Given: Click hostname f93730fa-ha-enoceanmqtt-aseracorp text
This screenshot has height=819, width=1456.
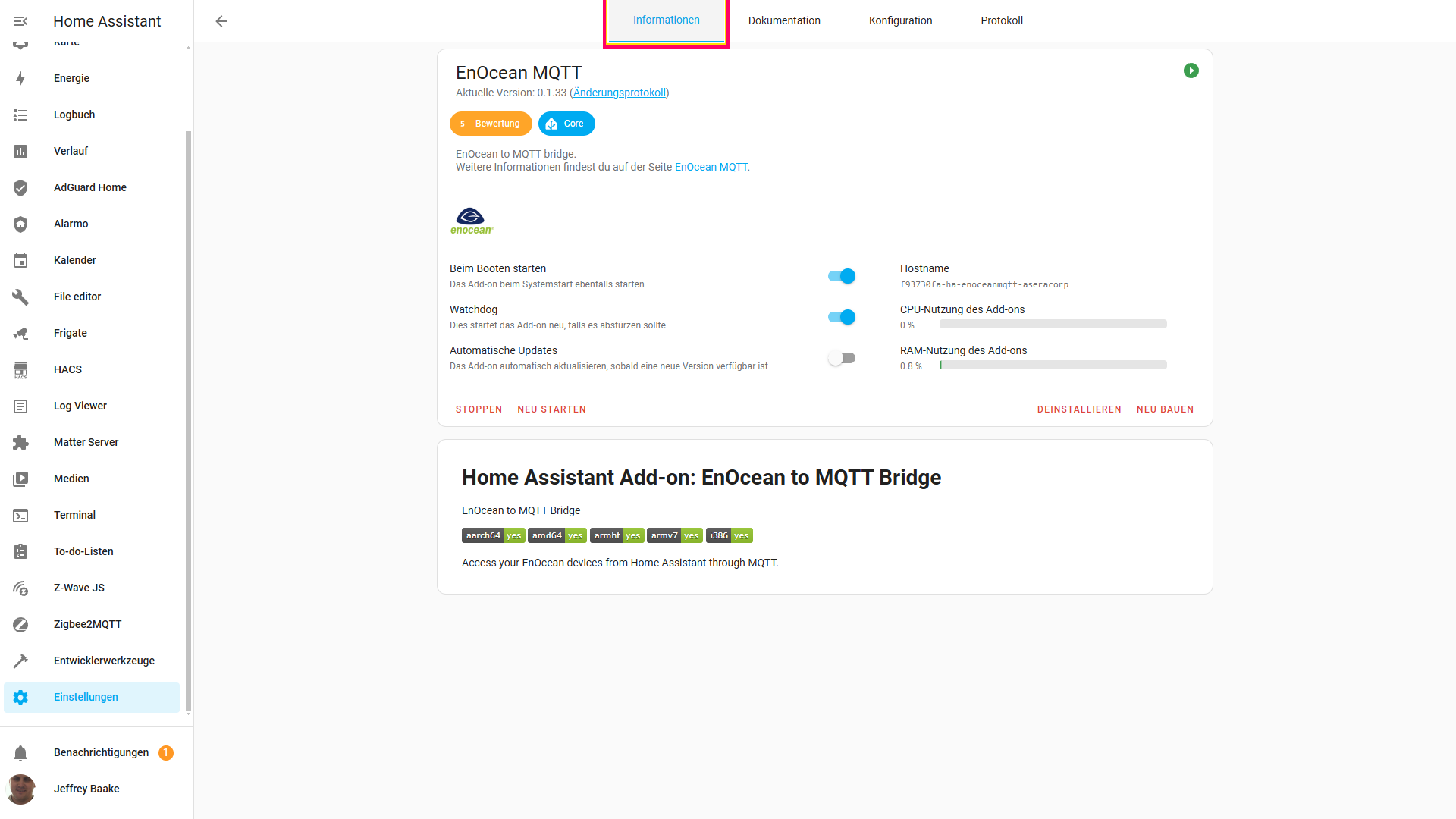Looking at the screenshot, I should click(x=984, y=284).
